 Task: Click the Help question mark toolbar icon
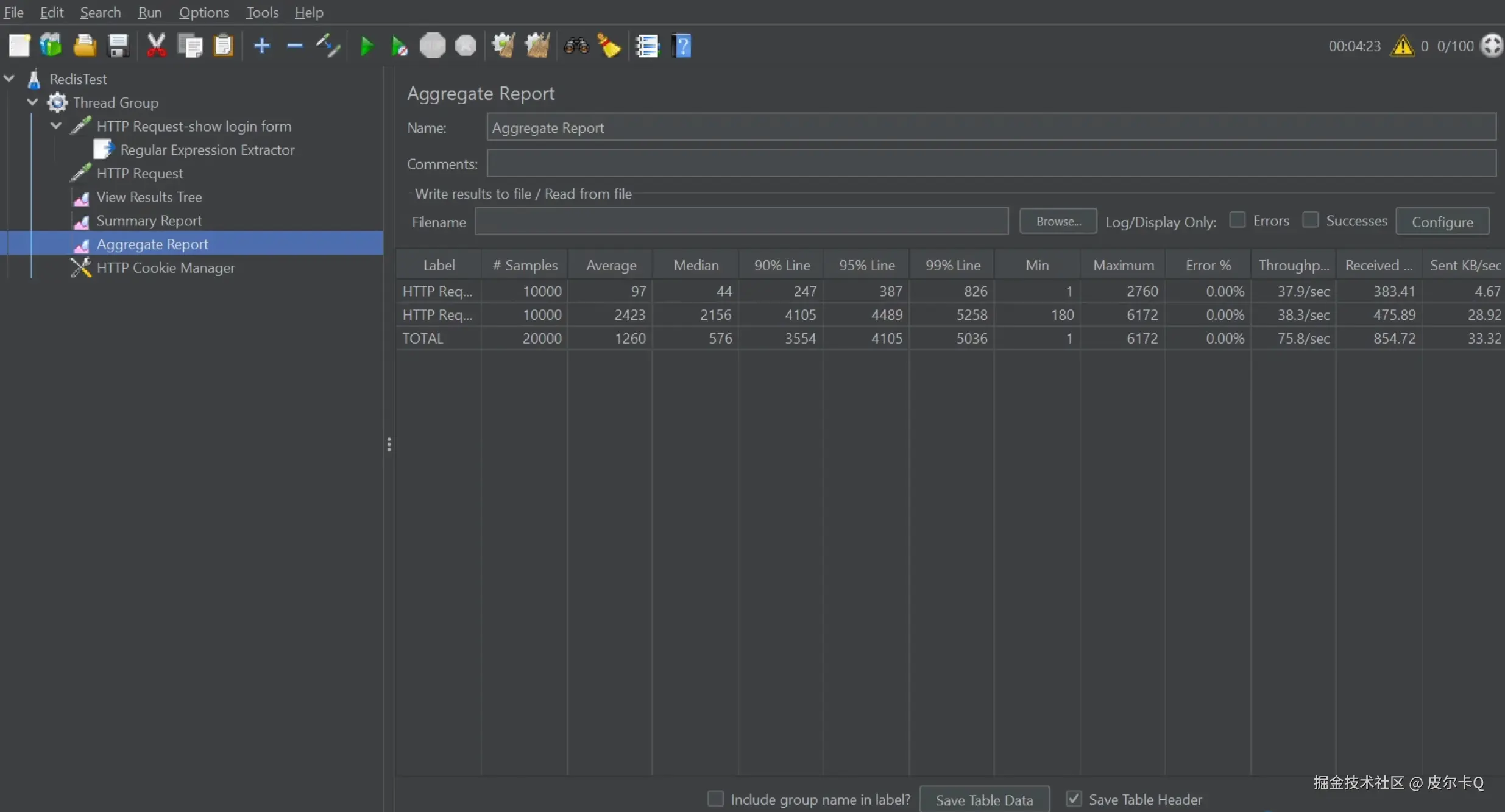682,46
